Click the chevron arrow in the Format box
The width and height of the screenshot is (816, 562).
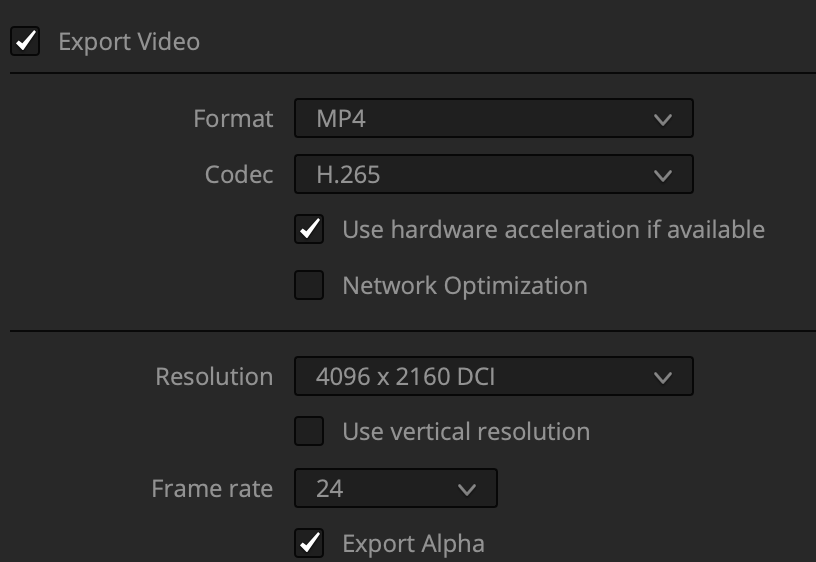point(662,120)
